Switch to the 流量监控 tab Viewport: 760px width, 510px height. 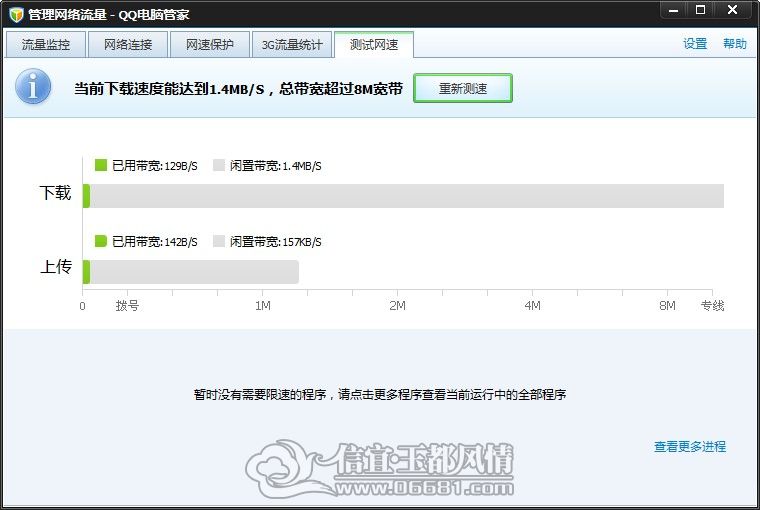46,45
